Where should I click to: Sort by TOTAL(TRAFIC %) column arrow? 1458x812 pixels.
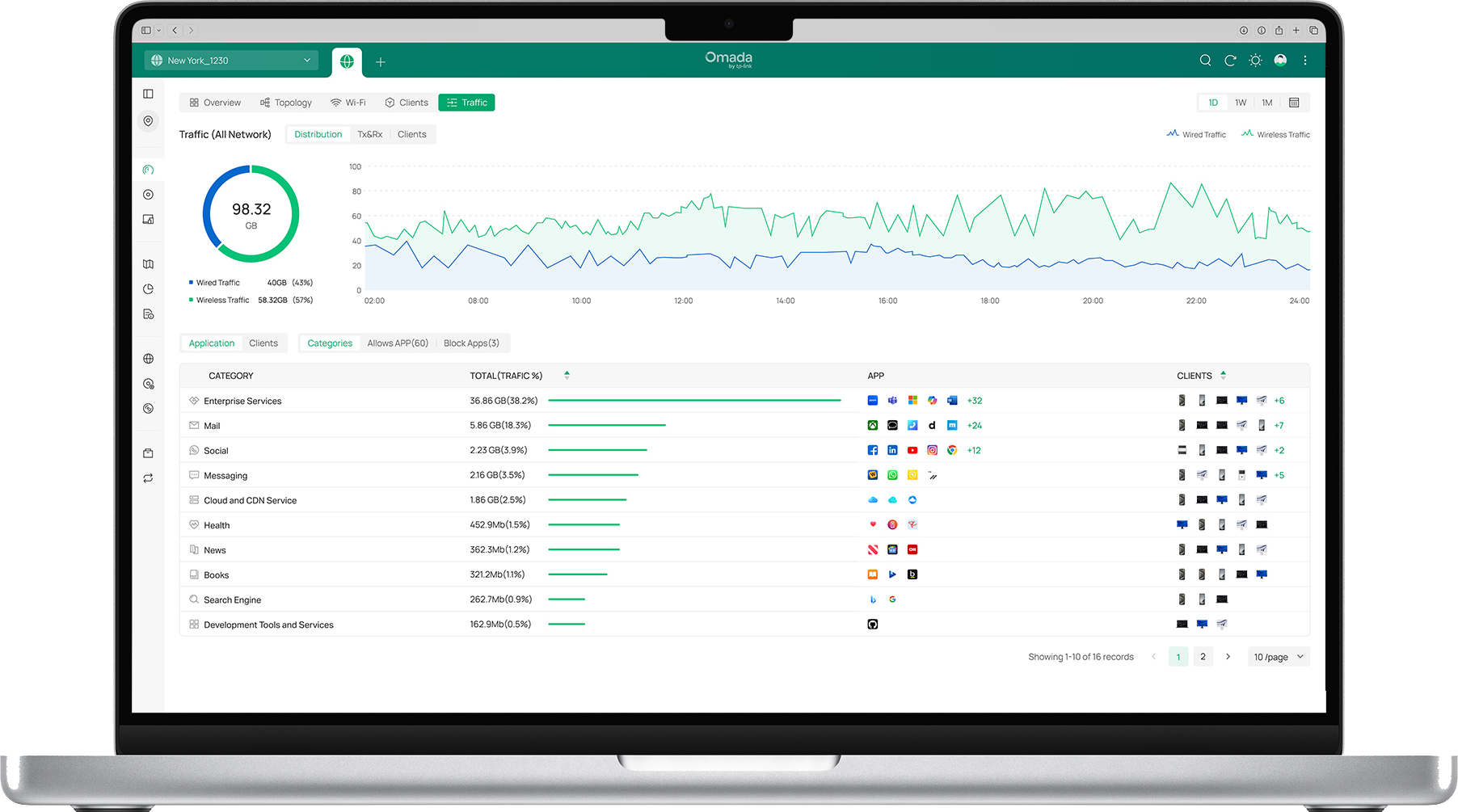[x=567, y=375]
